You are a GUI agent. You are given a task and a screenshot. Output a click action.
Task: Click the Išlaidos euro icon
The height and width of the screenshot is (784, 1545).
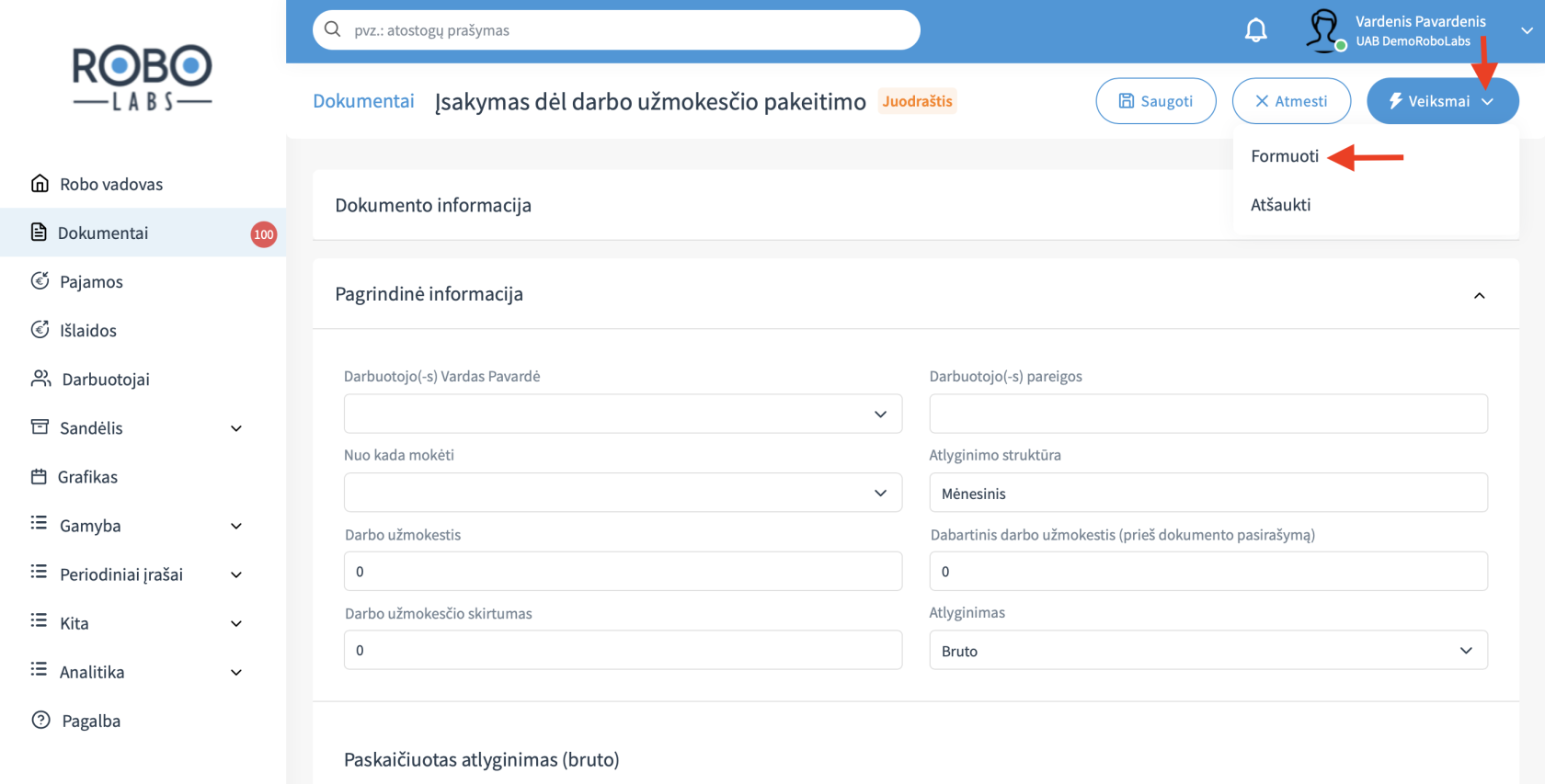click(x=40, y=329)
